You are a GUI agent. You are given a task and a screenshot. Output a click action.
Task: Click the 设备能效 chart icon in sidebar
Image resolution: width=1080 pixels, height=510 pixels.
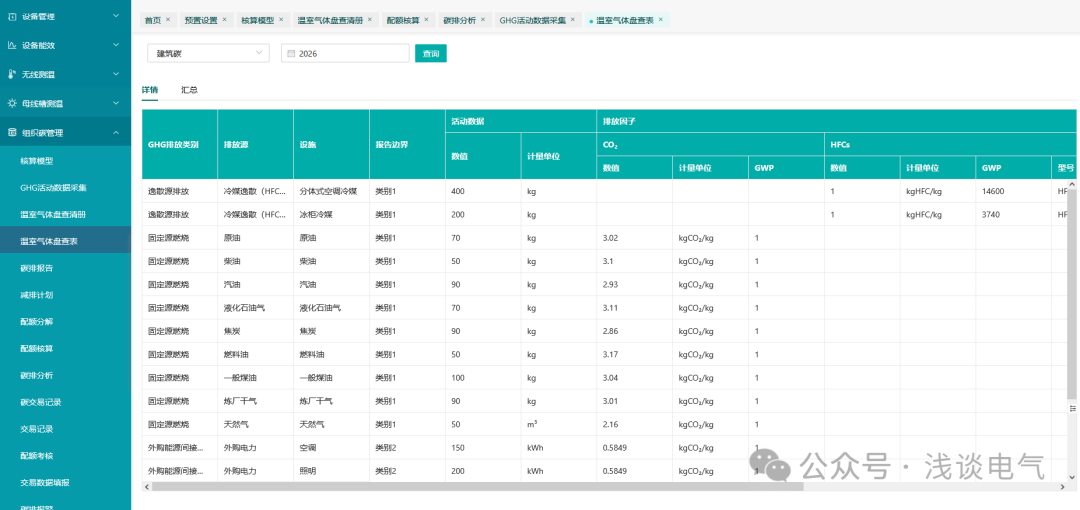tap(12, 45)
